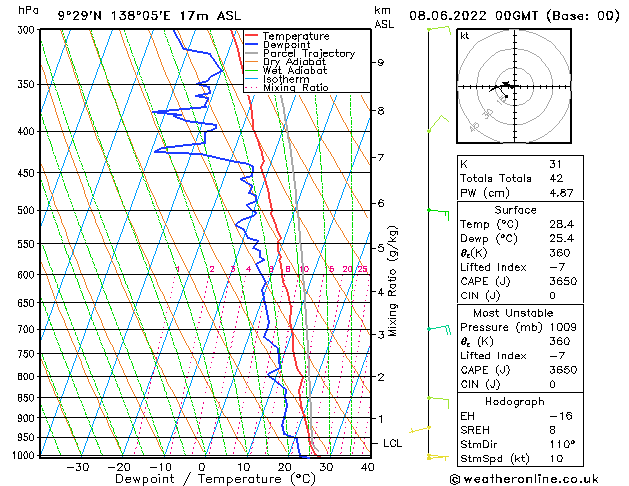Select the 'Wet Adiabat' legend label
Image resolution: width=629 pixels, height=486 pixels.
295,71
